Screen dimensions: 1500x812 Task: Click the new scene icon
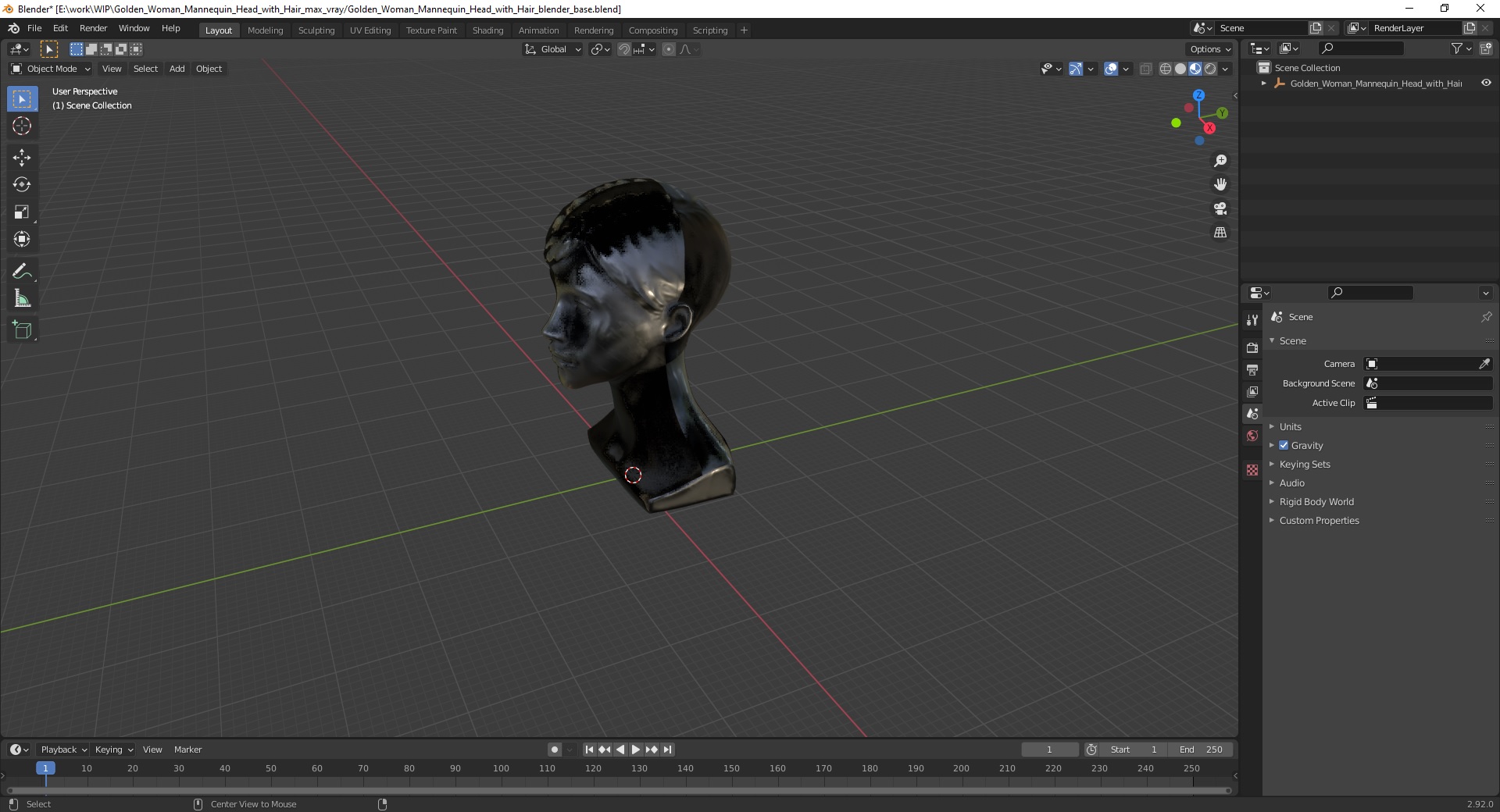[x=1316, y=28]
